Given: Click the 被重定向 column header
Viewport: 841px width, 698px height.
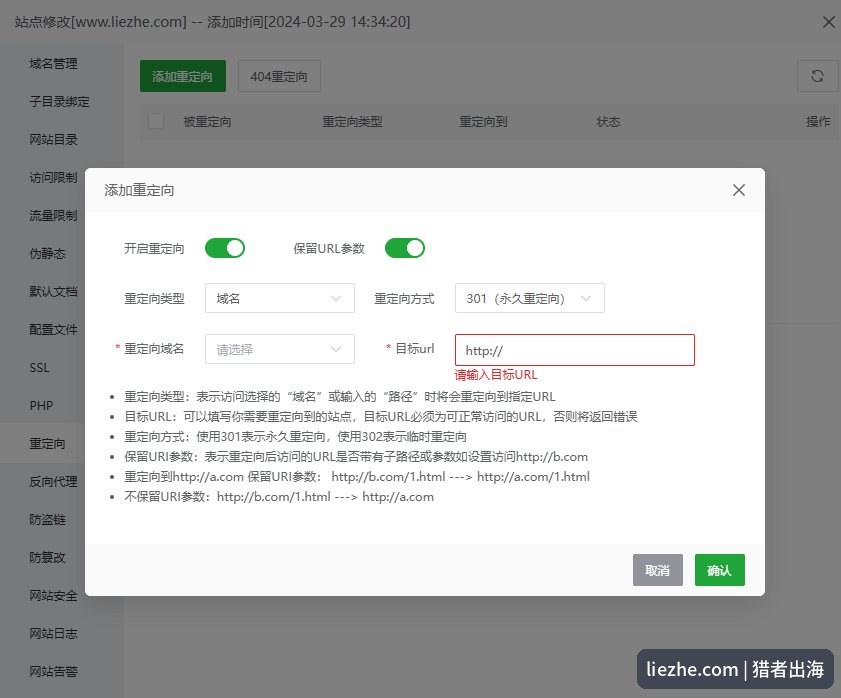Looking at the screenshot, I should tap(207, 122).
